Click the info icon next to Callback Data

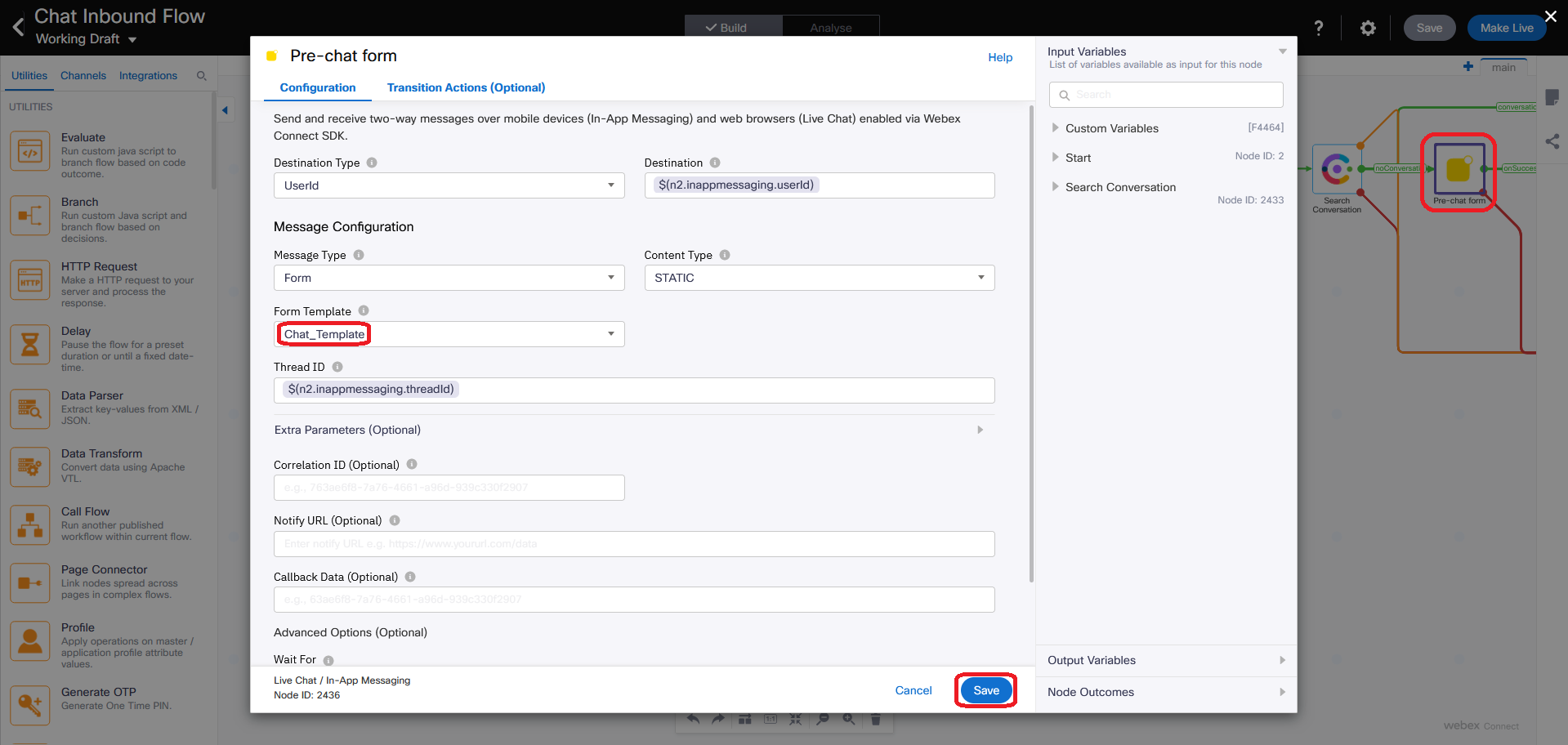[x=410, y=577]
